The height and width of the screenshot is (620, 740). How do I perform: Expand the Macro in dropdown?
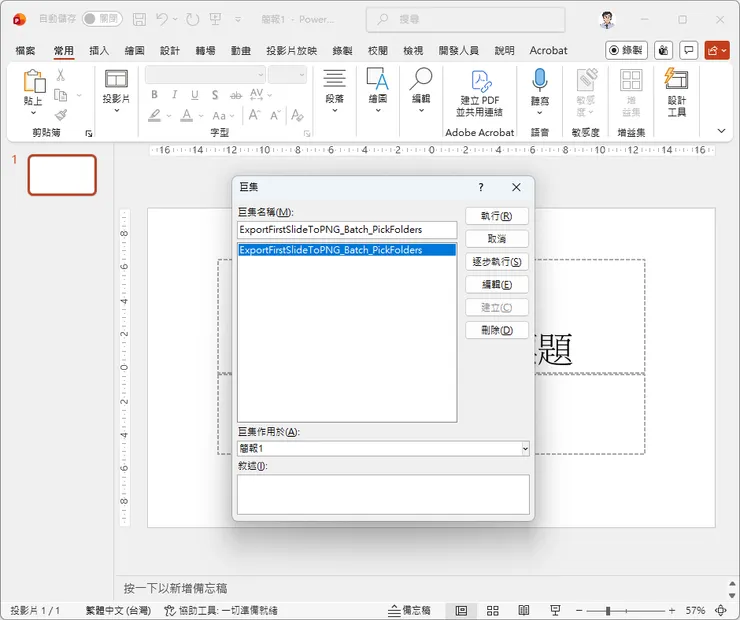(x=525, y=448)
